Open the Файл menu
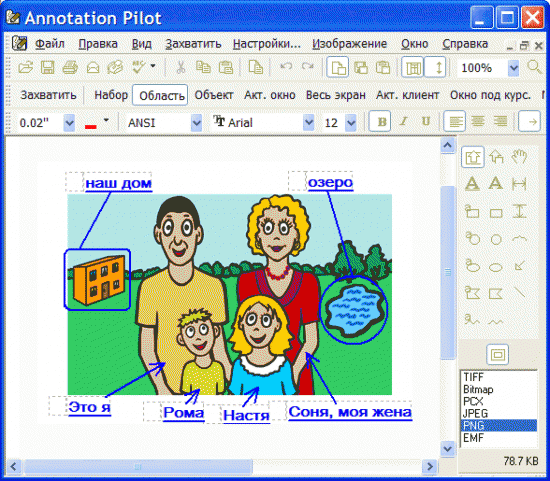The width and height of the screenshot is (550, 481). coord(50,44)
